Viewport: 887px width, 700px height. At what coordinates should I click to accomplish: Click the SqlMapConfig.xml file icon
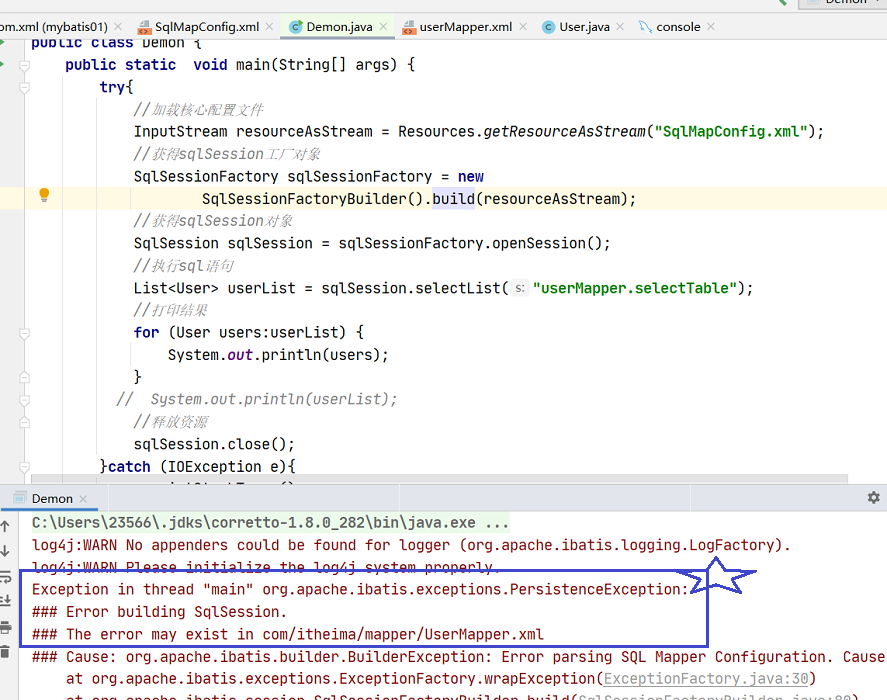pyautogui.click(x=144, y=27)
